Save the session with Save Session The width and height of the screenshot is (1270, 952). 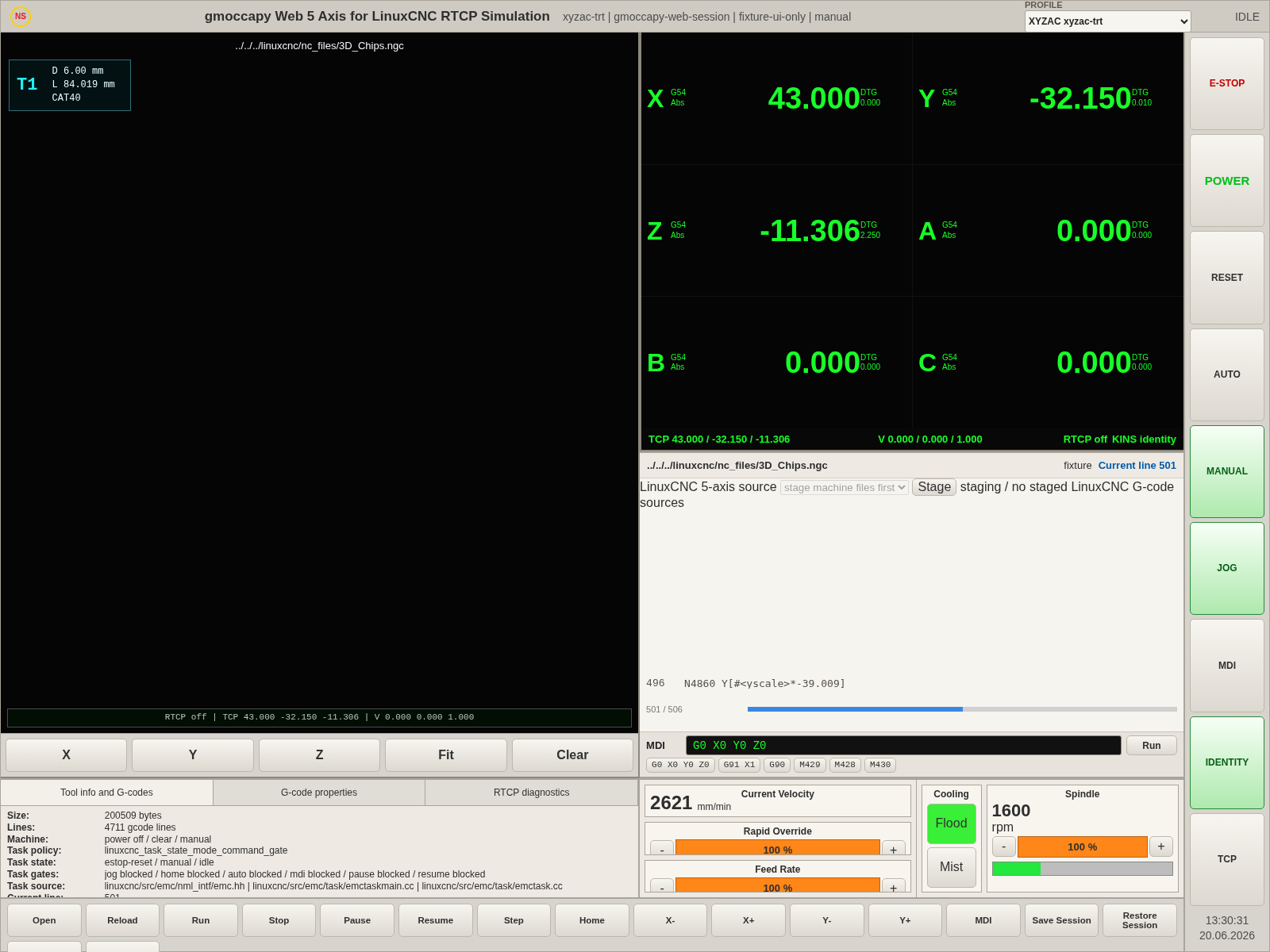[x=1061, y=920]
